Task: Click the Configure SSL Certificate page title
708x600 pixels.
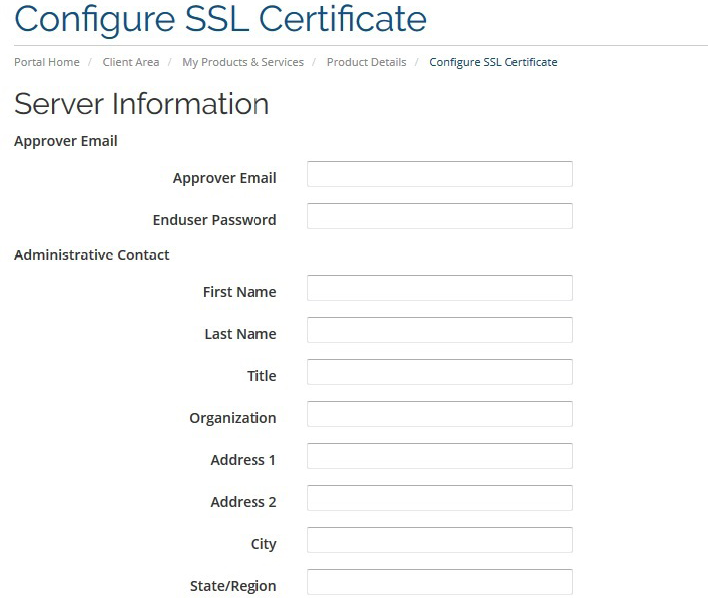Action: click(220, 20)
